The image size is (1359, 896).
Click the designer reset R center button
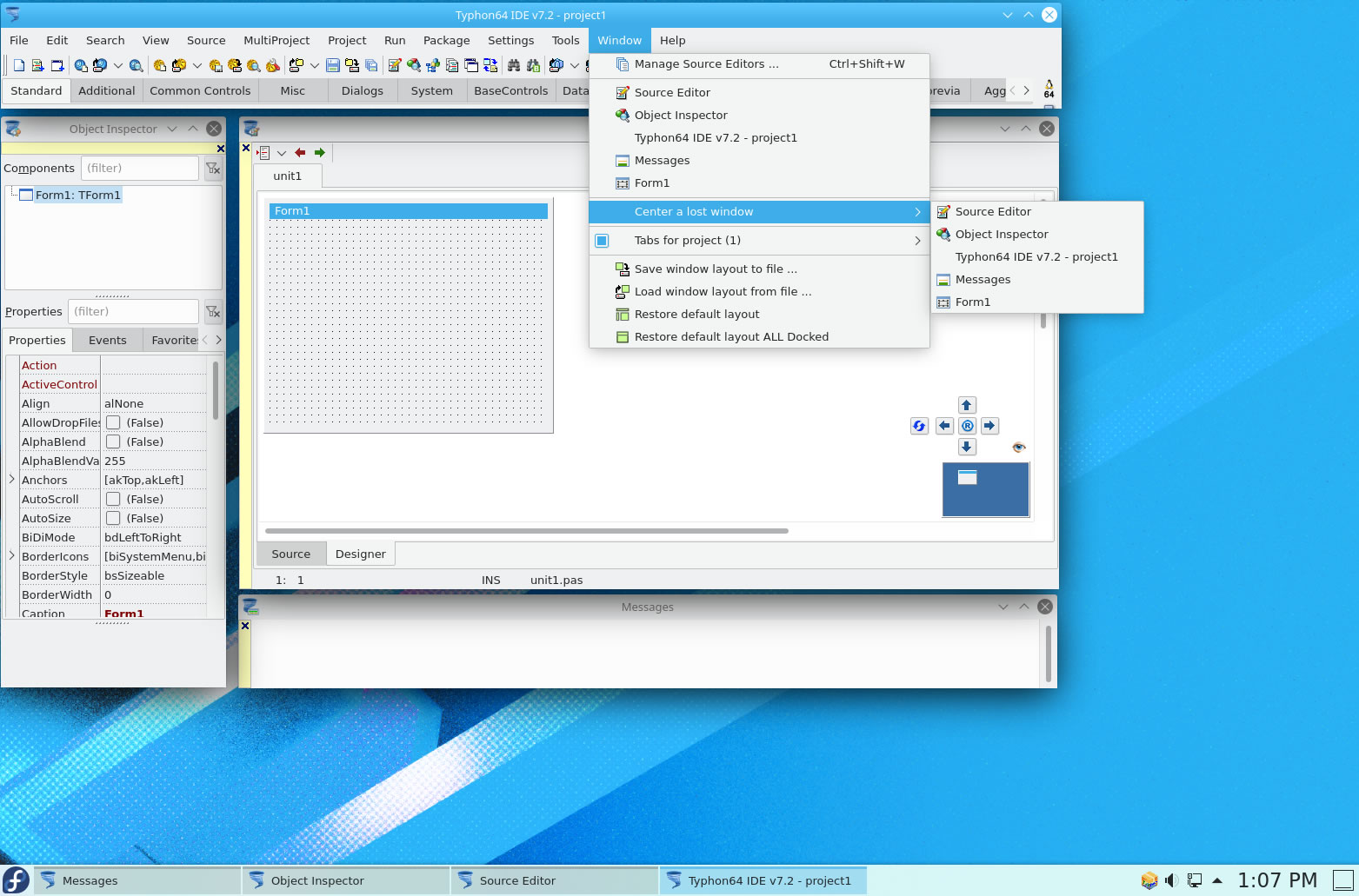967,426
